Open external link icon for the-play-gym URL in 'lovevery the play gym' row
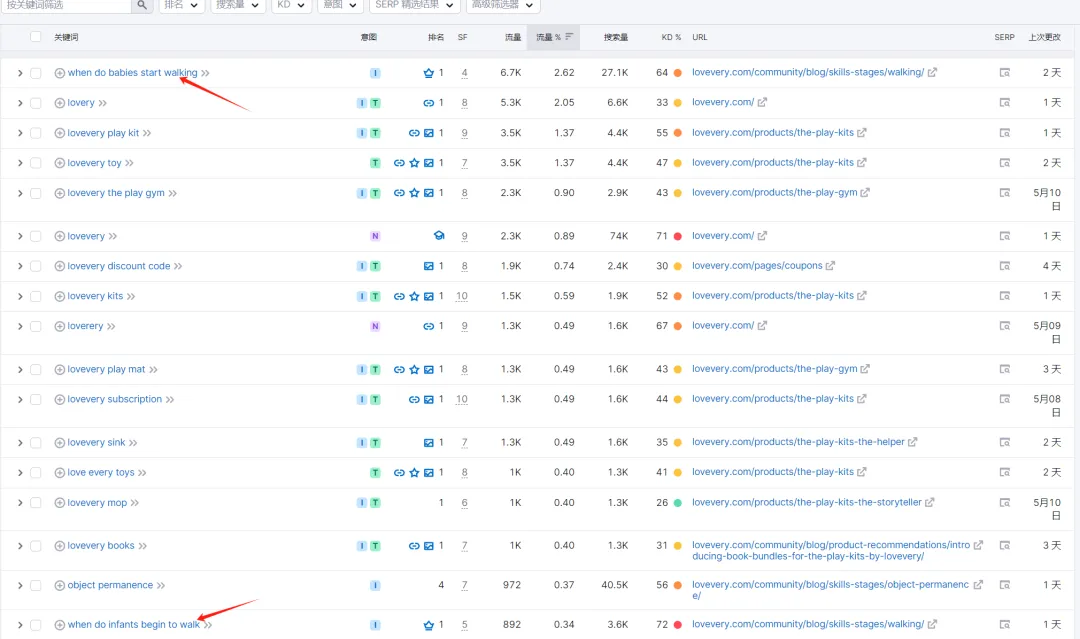This screenshot has height=639, width=1080. (x=865, y=193)
